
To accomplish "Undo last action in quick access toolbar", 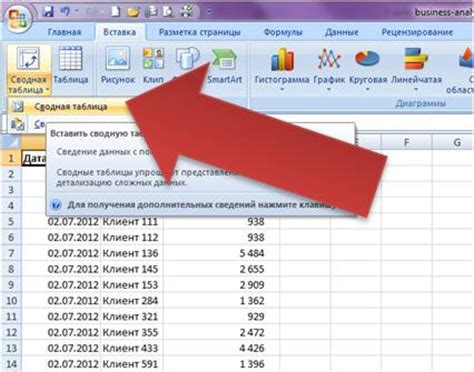I will tap(66, 12).
